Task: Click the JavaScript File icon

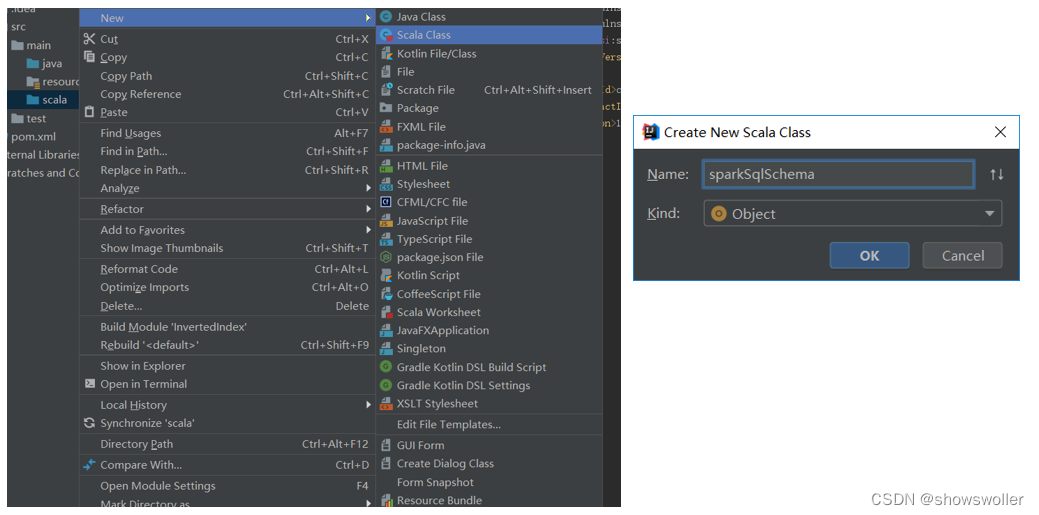Action: point(386,221)
